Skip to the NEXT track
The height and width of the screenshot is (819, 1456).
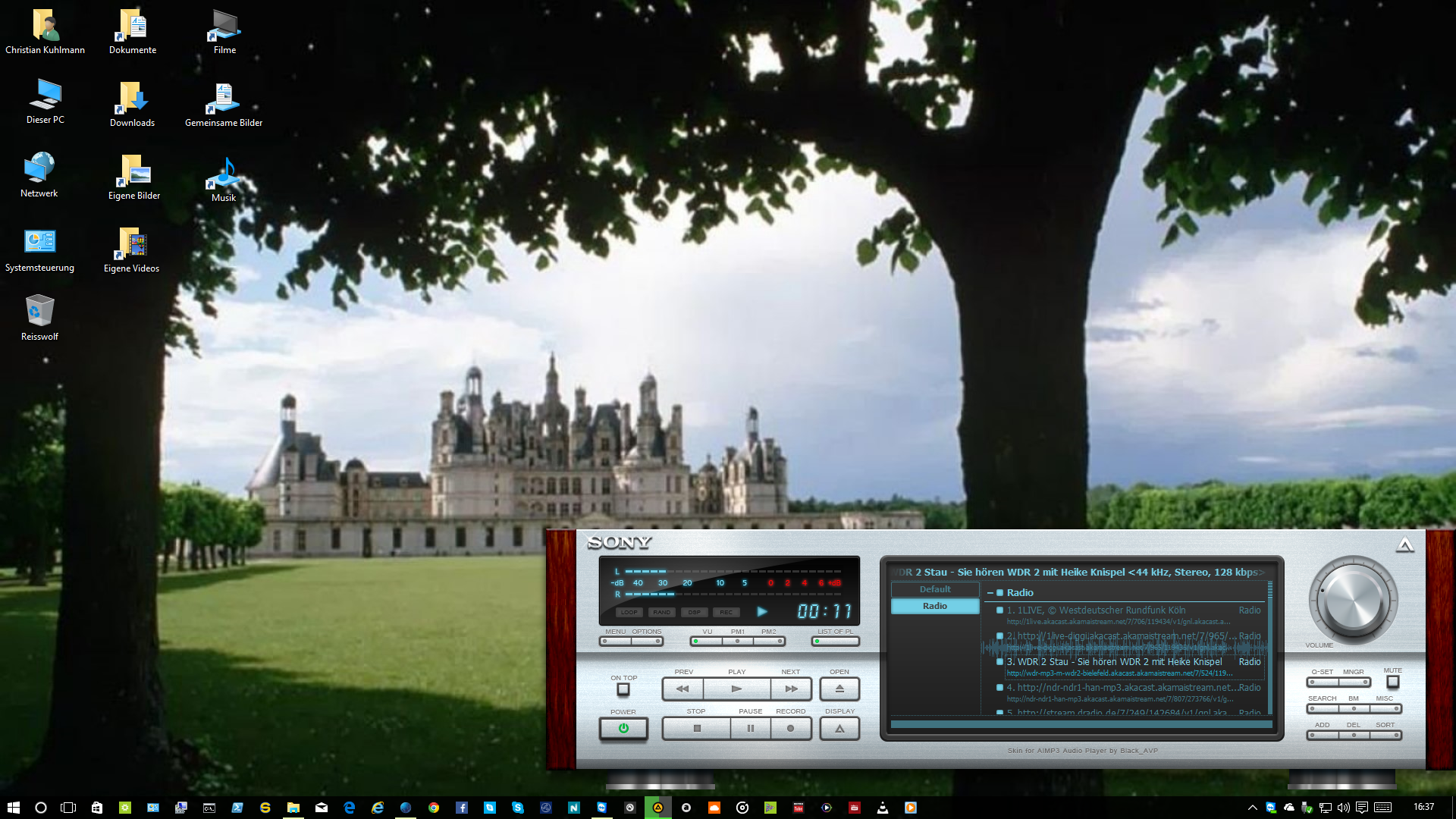click(x=791, y=689)
